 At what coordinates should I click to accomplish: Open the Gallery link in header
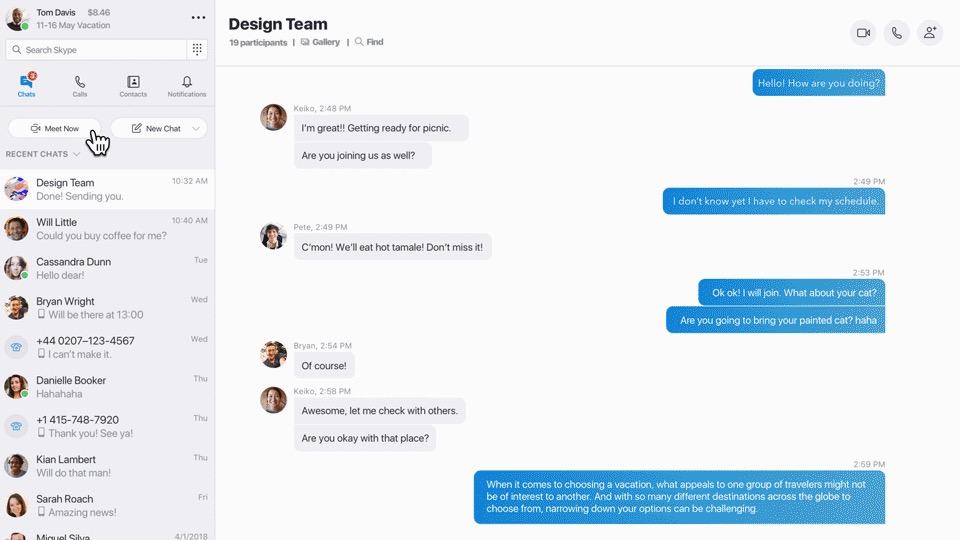pos(320,43)
